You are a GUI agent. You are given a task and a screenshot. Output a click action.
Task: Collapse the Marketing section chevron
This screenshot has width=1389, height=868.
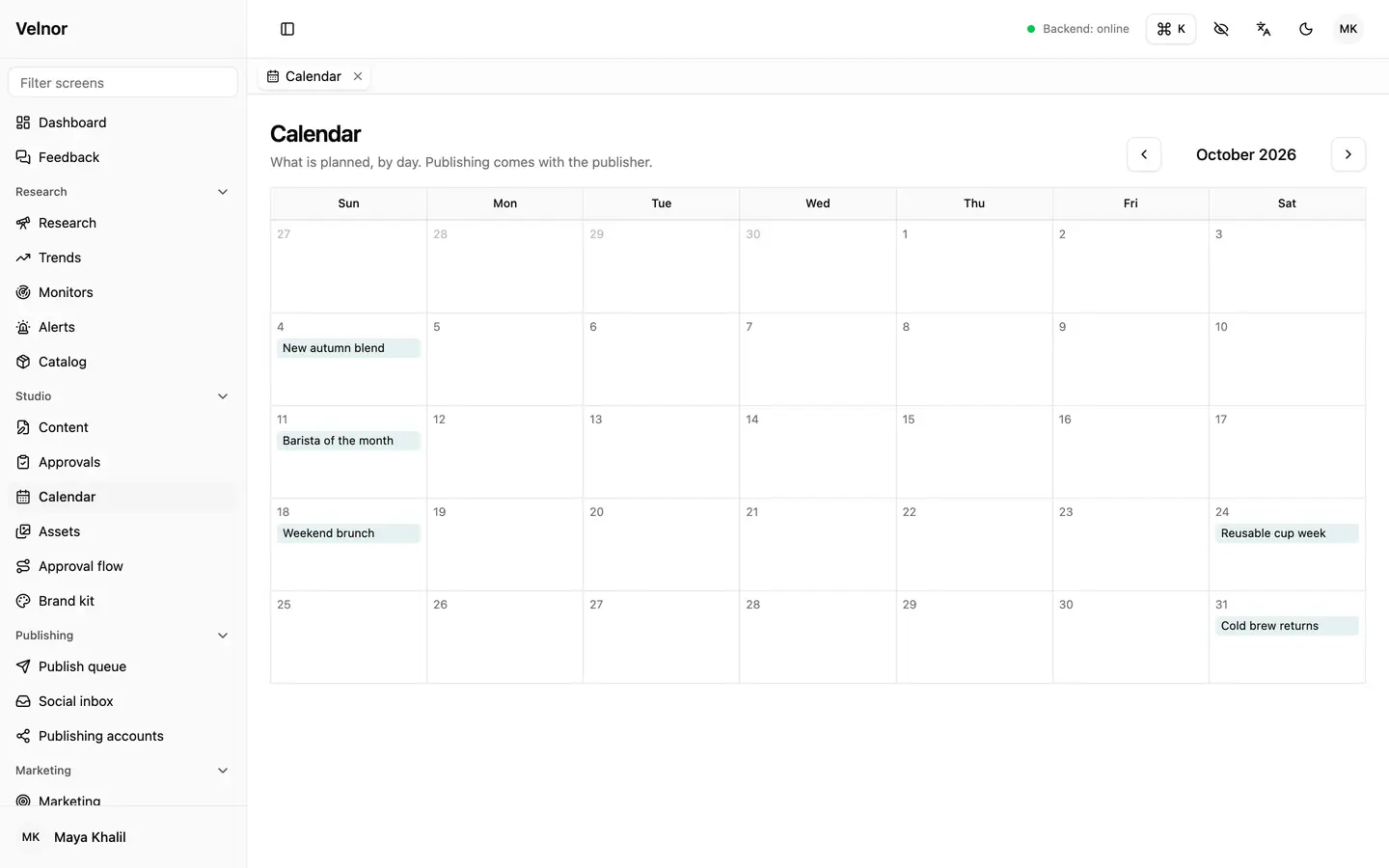pyautogui.click(x=223, y=771)
